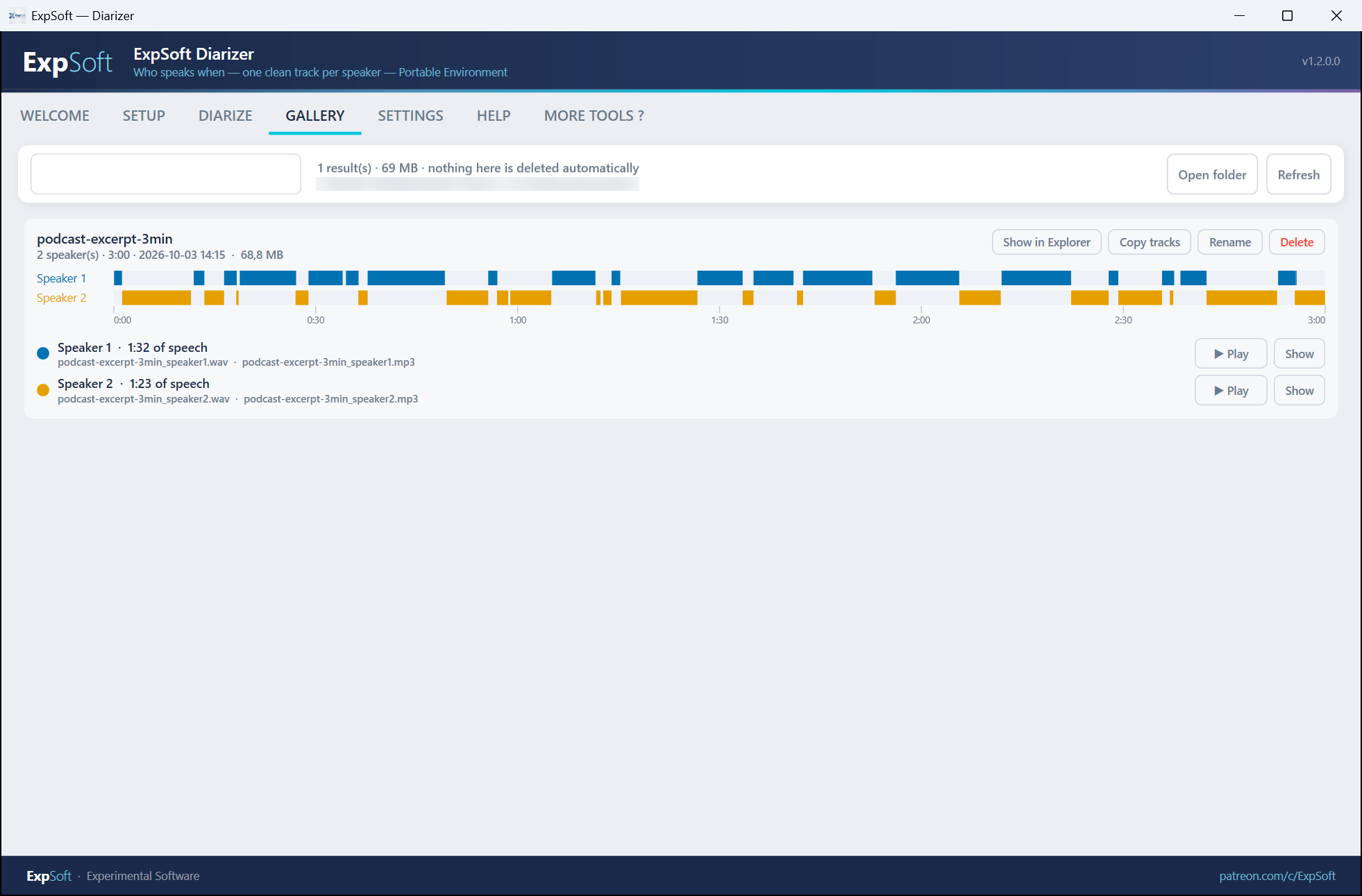Play the Speaker 1 track

(x=1231, y=354)
